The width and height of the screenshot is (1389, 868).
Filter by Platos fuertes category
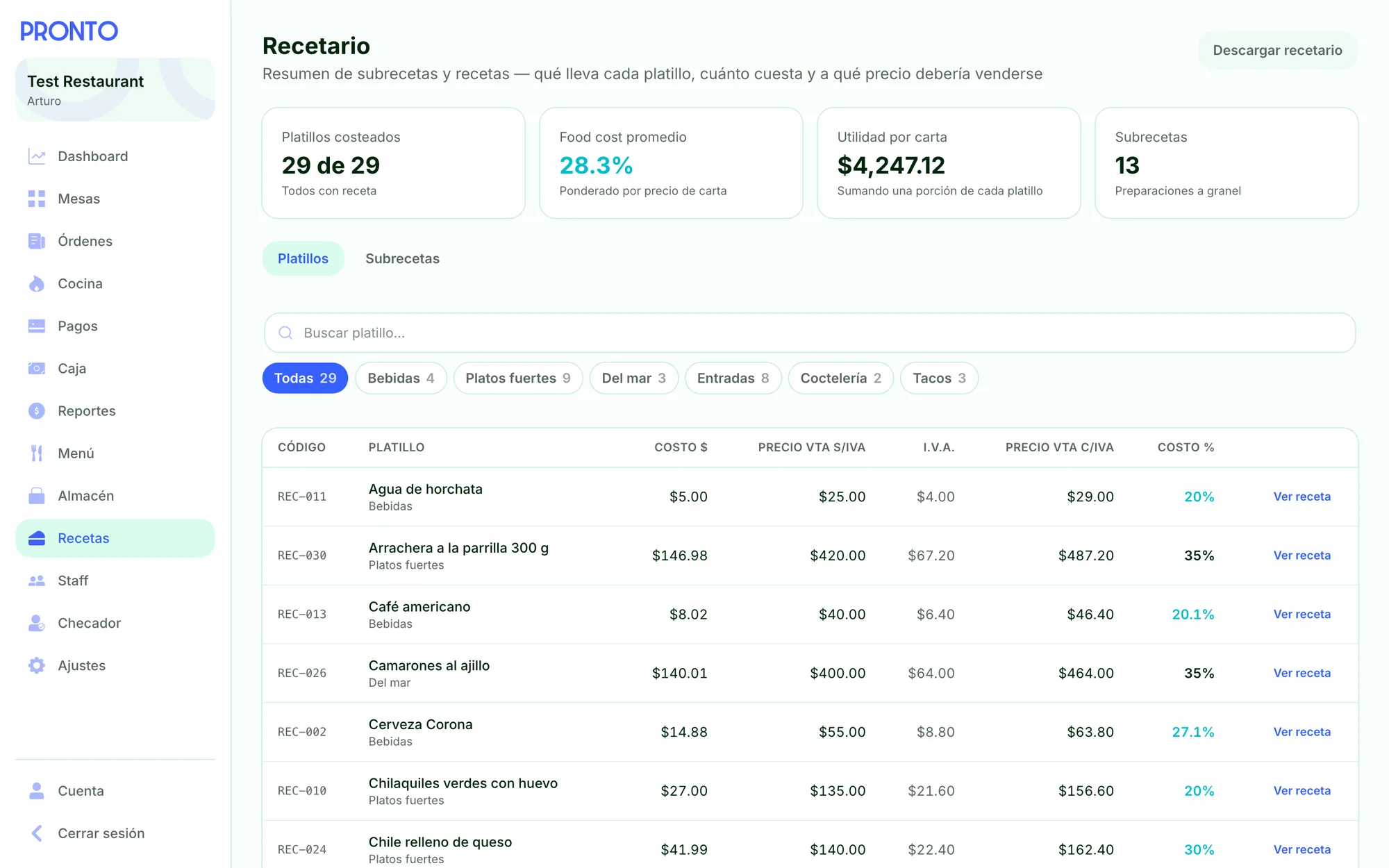click(518, 378)
